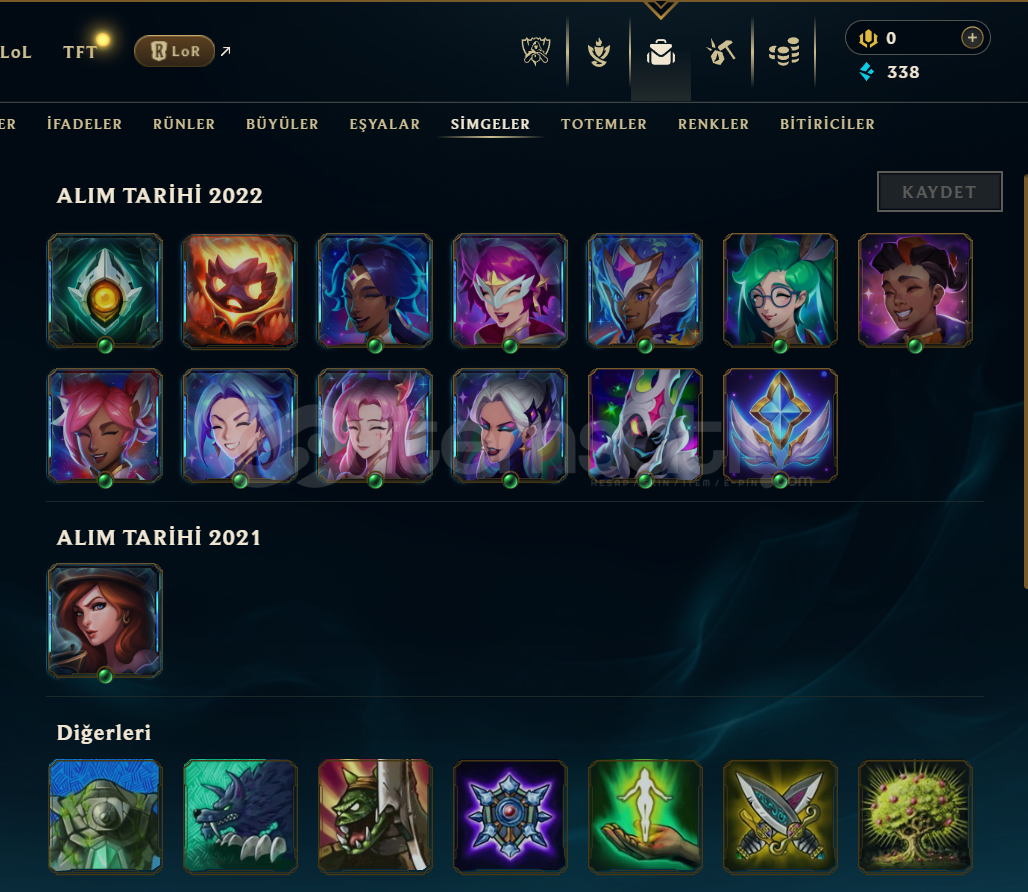Click the blue essence currency icon

(x=867, y=72)
